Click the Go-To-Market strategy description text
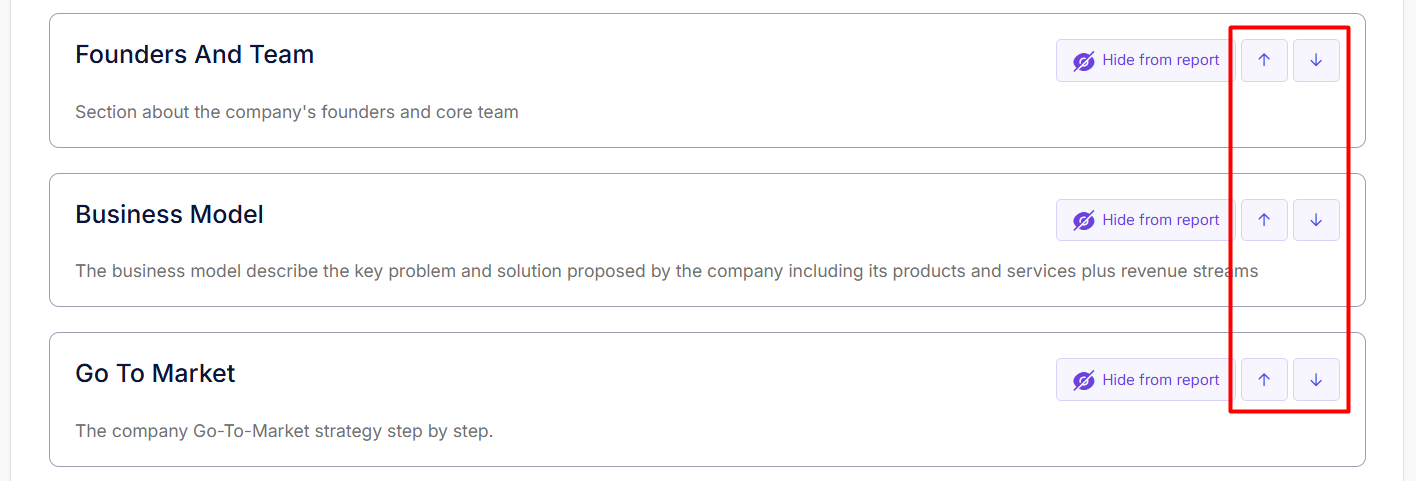This screenshot has height=481, width=1416. point(284,432)
